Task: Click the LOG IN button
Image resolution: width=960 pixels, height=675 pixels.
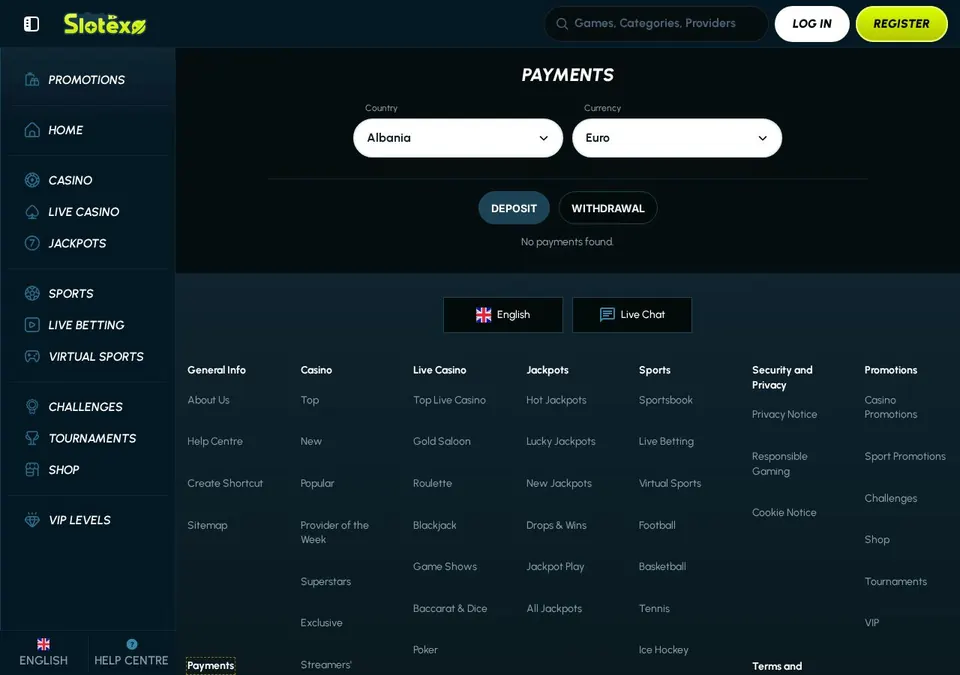Action: (x=812, y=24)
